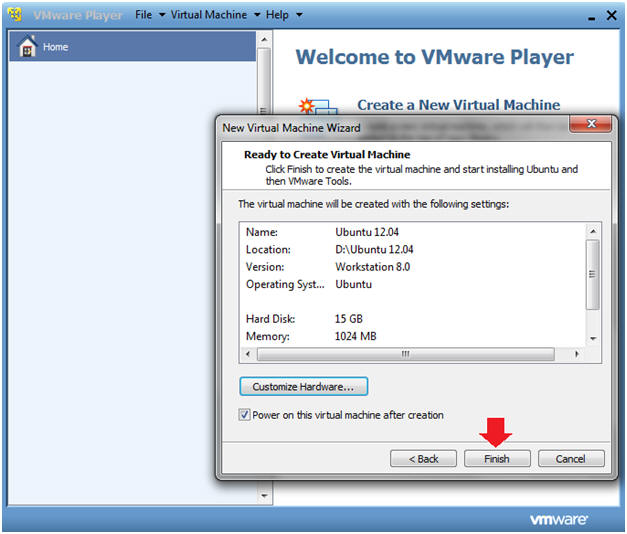
Task: Click settings list scroll-up arrow
Action: coord(593,231)
